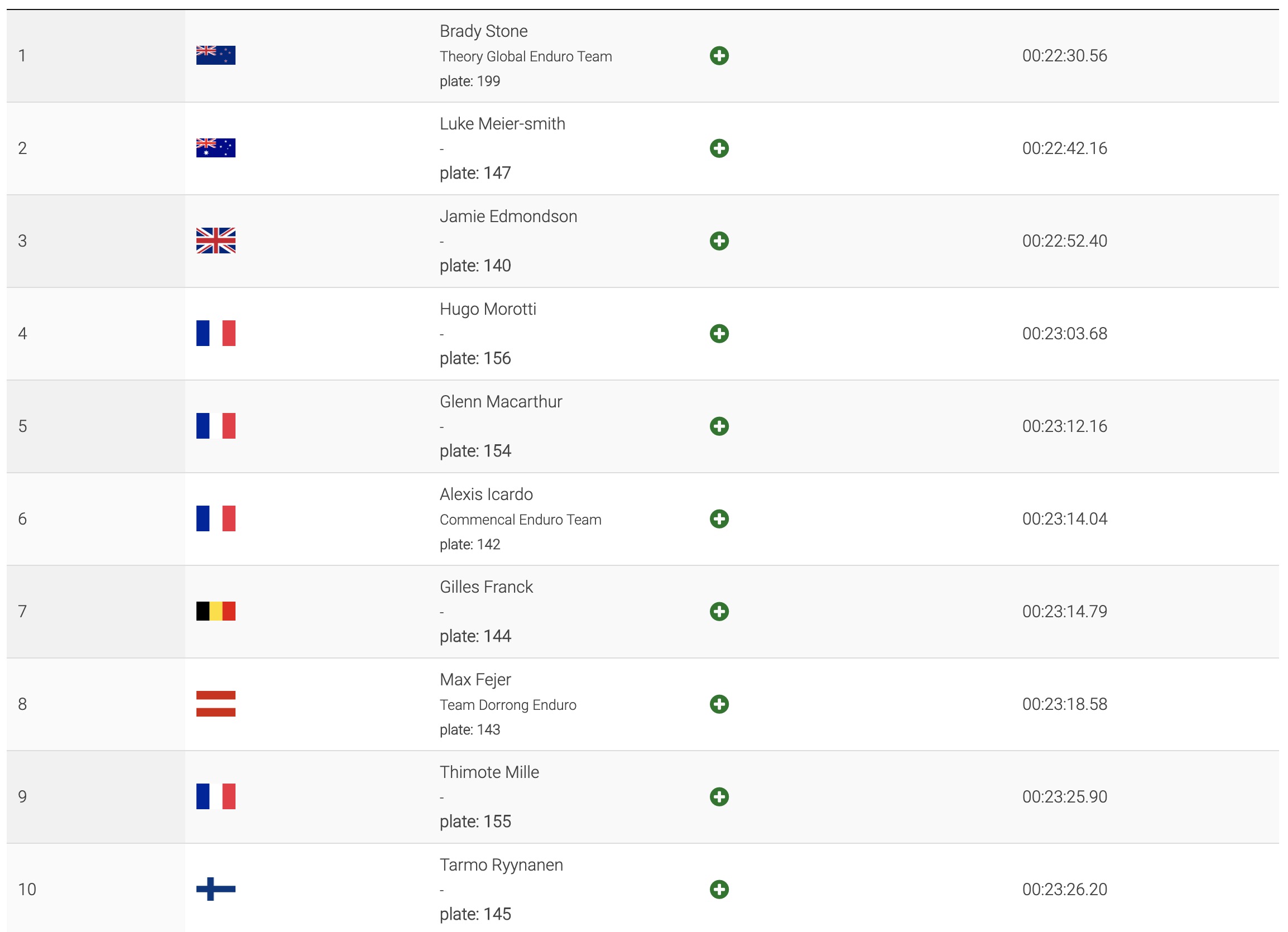The image size is (1288, 932).
Task: Click the Theory Global Enduro Team text
Action: pyautogui.click(x=525, y=56)
